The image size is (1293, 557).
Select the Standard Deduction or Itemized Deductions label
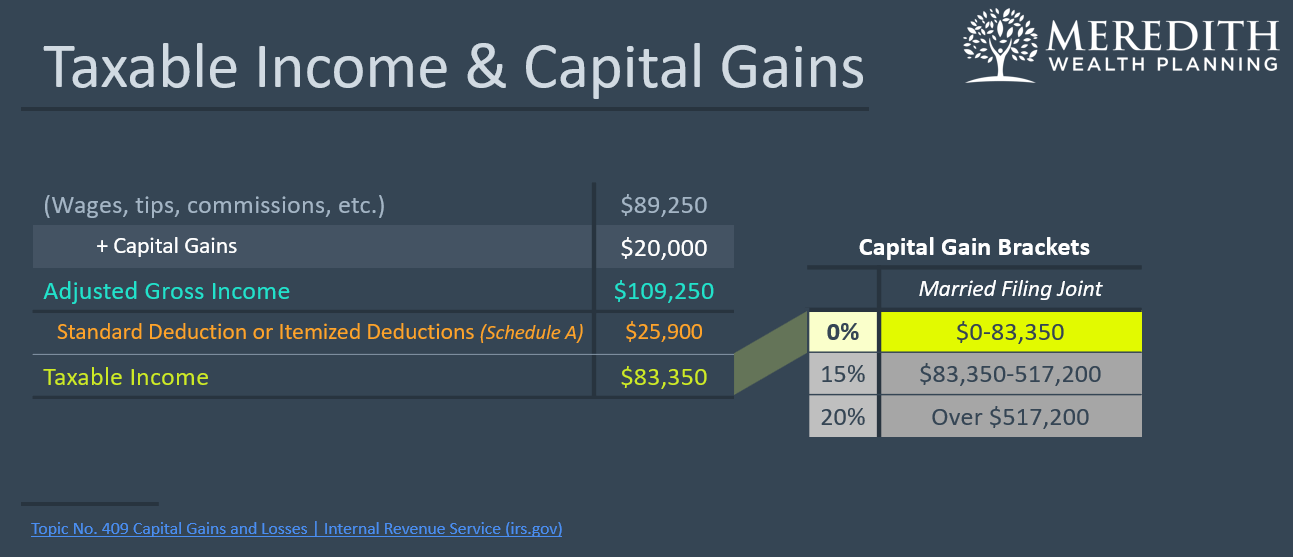(319, 332)
